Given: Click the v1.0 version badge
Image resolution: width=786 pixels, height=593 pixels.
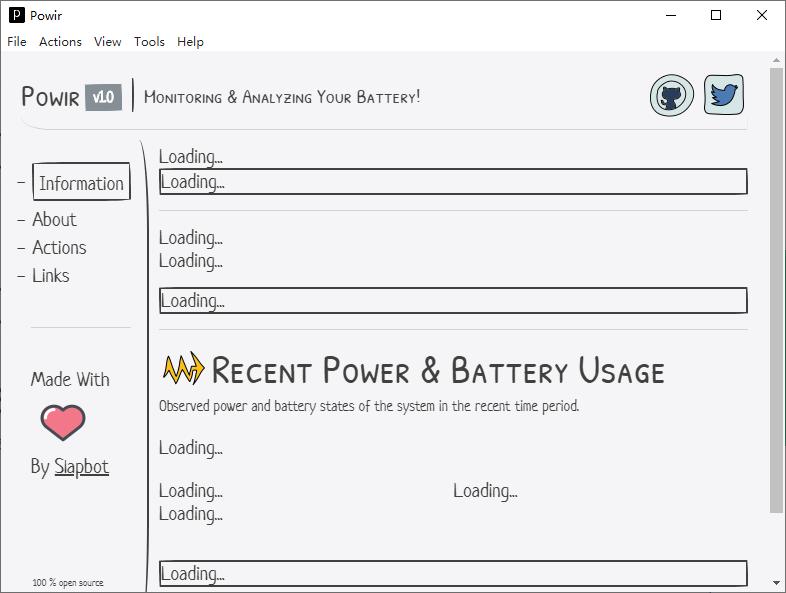Looking at the screenshot, I should [x=103, y=97].
